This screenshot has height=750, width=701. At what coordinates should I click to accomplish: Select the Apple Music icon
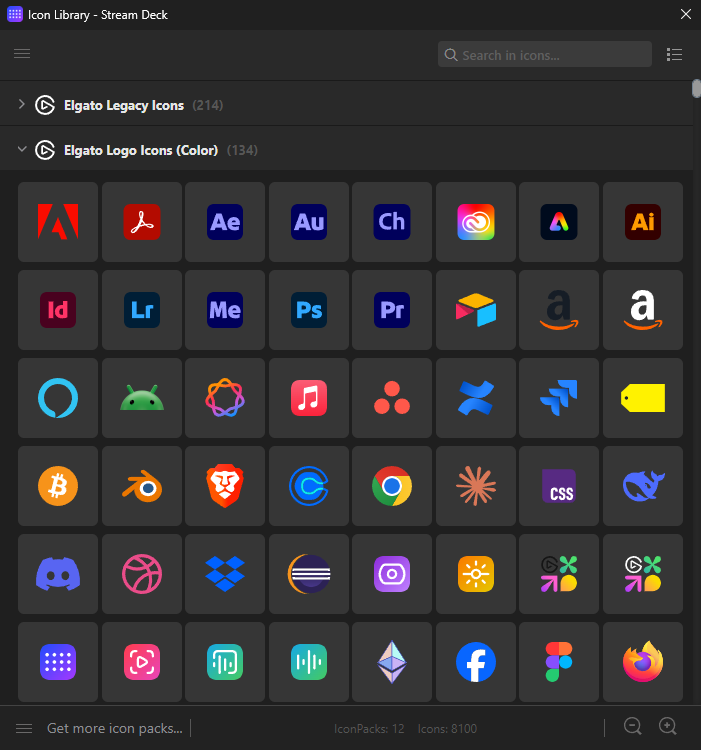tap(308, 398)
